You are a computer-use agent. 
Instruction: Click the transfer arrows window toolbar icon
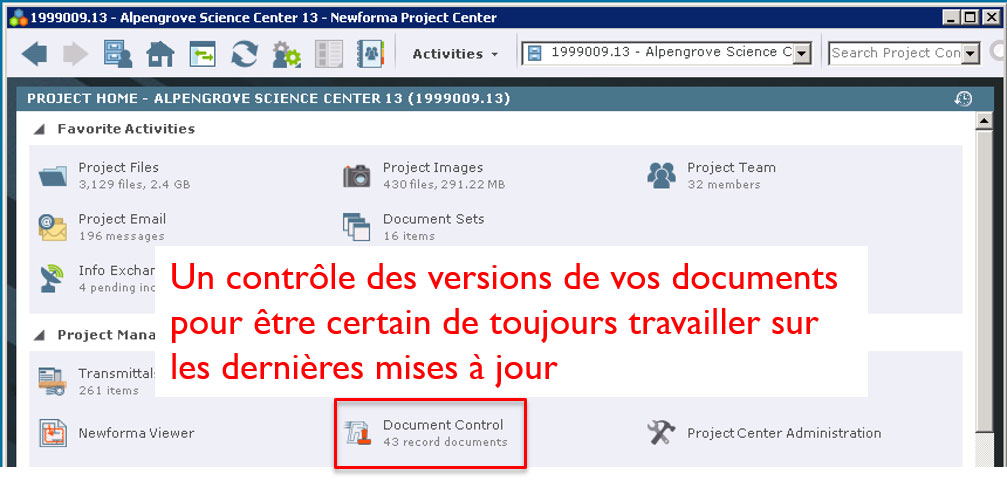(202, 54)
